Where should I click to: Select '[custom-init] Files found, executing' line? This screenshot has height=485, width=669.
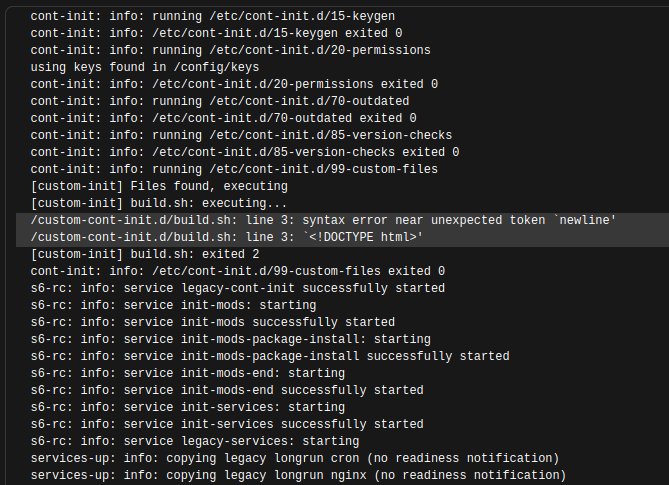159,186
